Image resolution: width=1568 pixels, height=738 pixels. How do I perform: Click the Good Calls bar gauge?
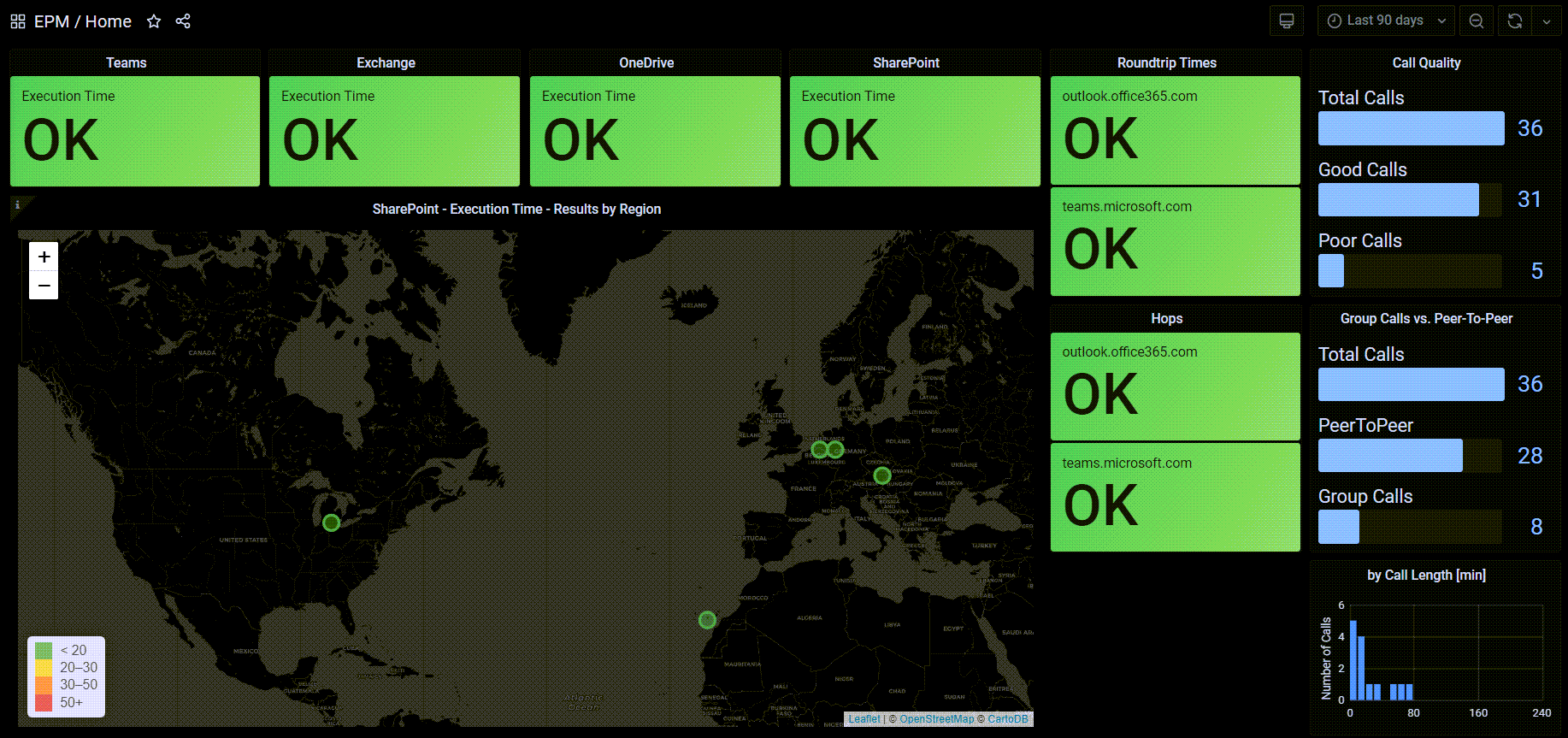point(1410,199)
